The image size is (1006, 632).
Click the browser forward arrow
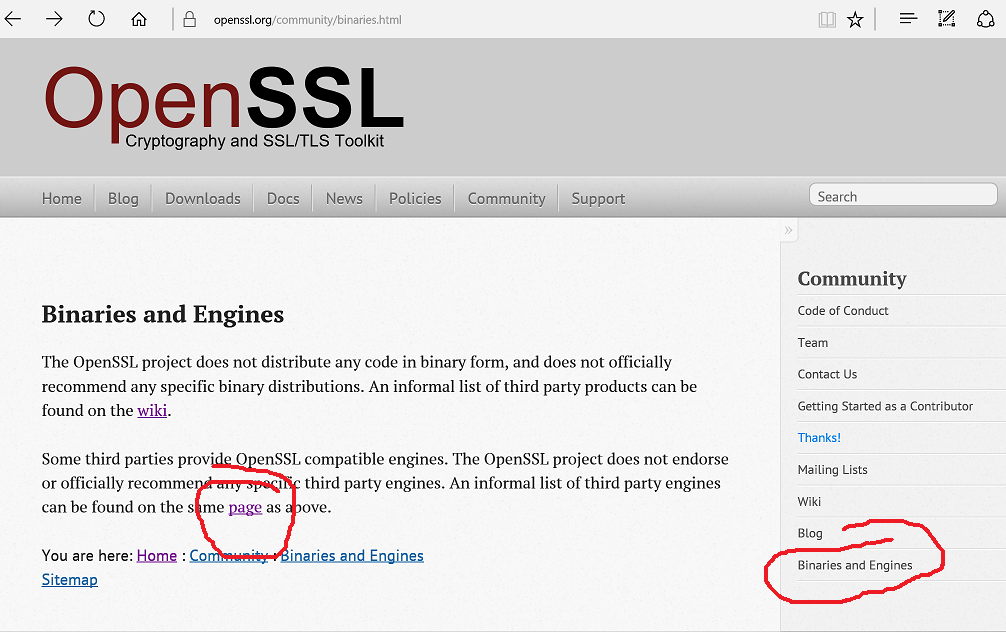pyautogui.click(x=54, y=19)
